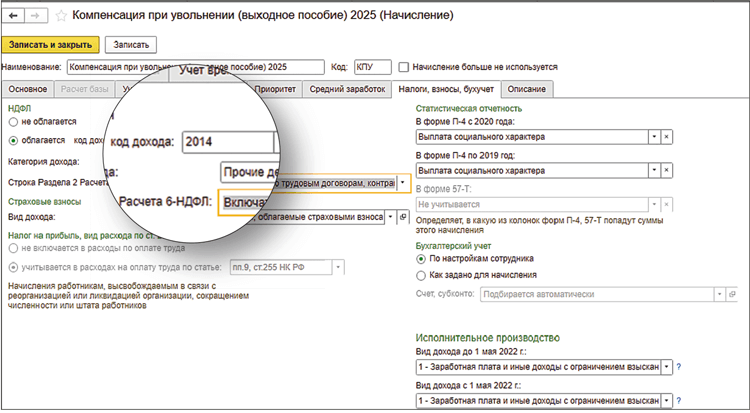This screenshot has width=750, height=413.
Task: Open the 'Средний заработок' tab
Action: 349,89
